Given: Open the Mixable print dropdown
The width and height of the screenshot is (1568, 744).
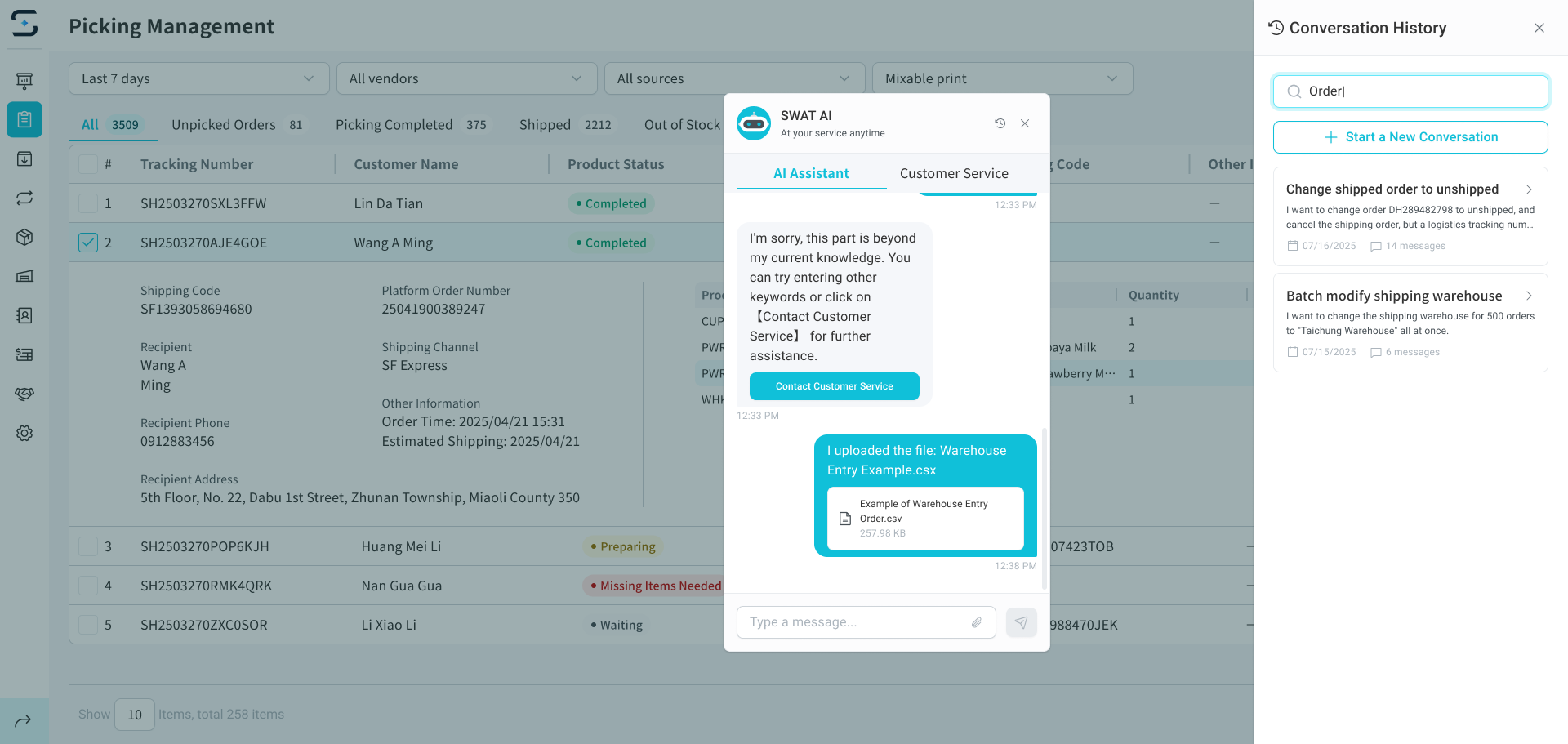Looking at the screenshot, I should 1002,78.
